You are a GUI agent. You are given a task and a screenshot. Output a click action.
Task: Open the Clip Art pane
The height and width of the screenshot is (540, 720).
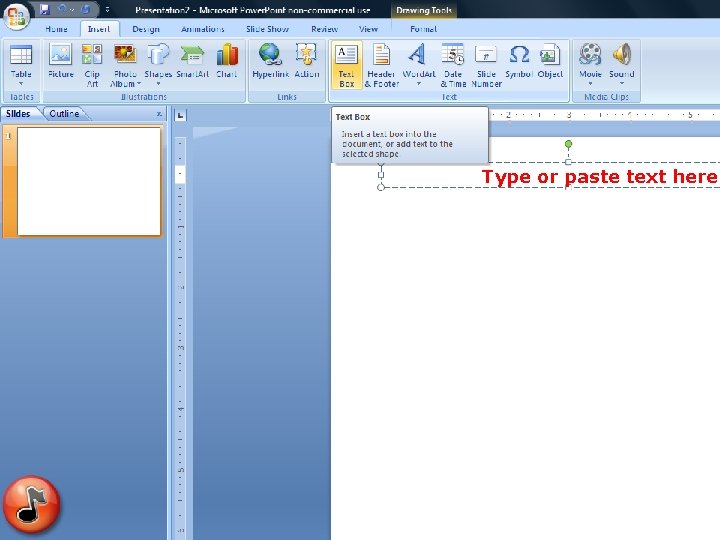click(92, 65)
